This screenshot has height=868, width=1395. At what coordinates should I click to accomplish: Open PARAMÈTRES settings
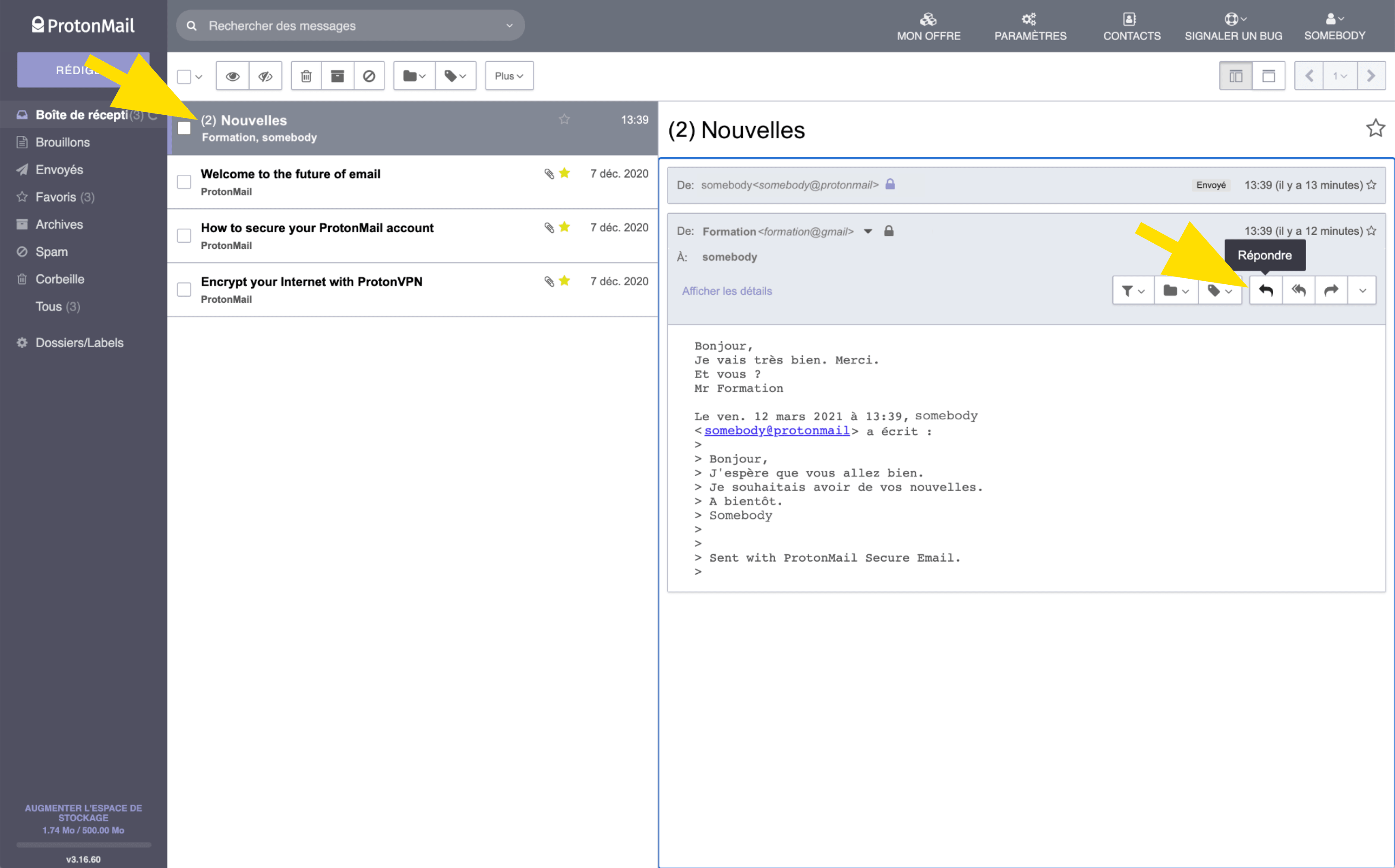pos(1030,27)
